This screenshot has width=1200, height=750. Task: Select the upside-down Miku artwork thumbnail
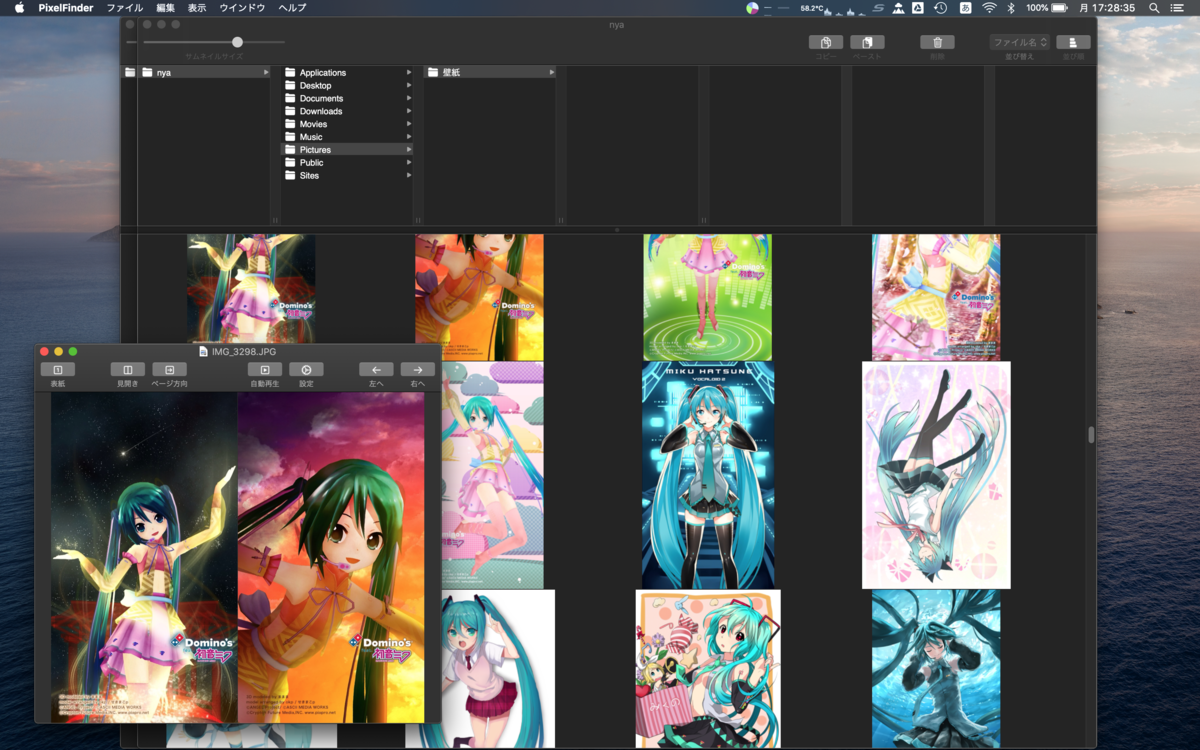click(x=935, y=474)
